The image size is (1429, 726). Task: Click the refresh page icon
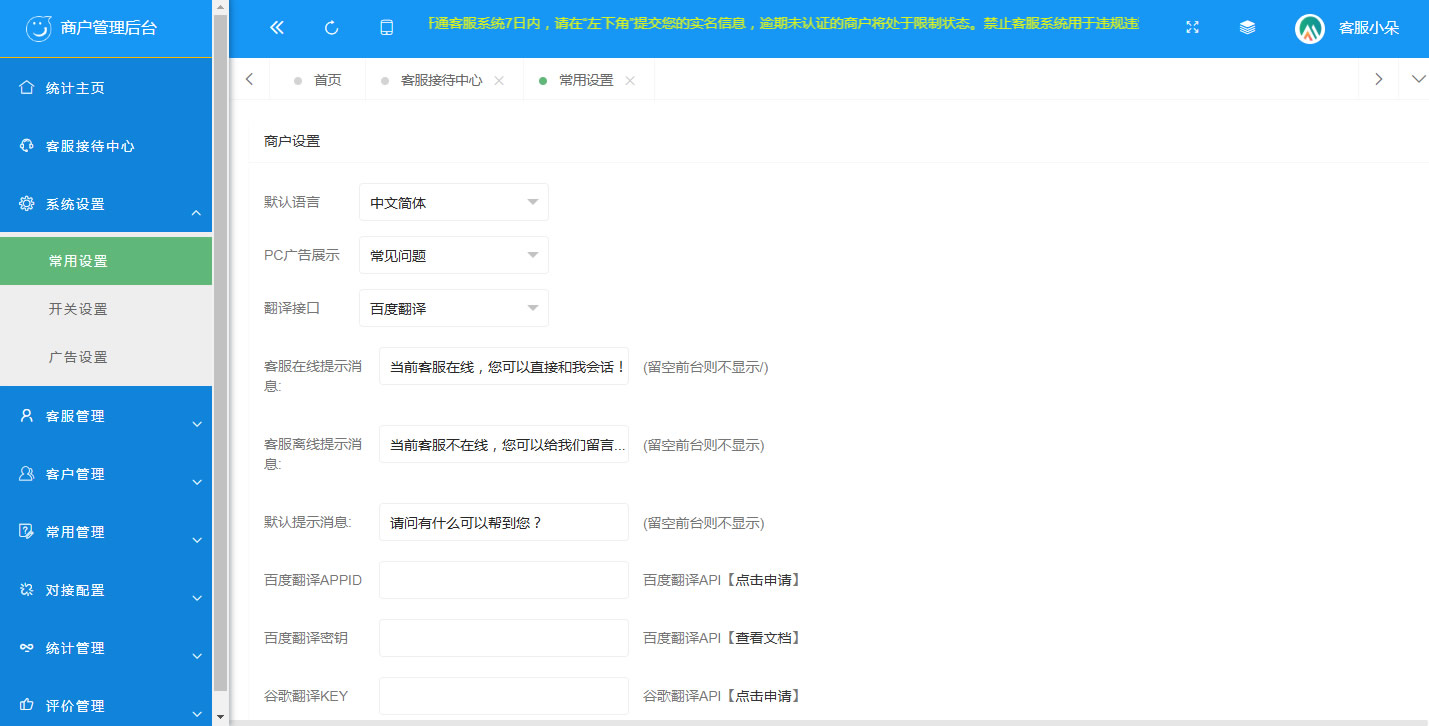pos(332,28)
